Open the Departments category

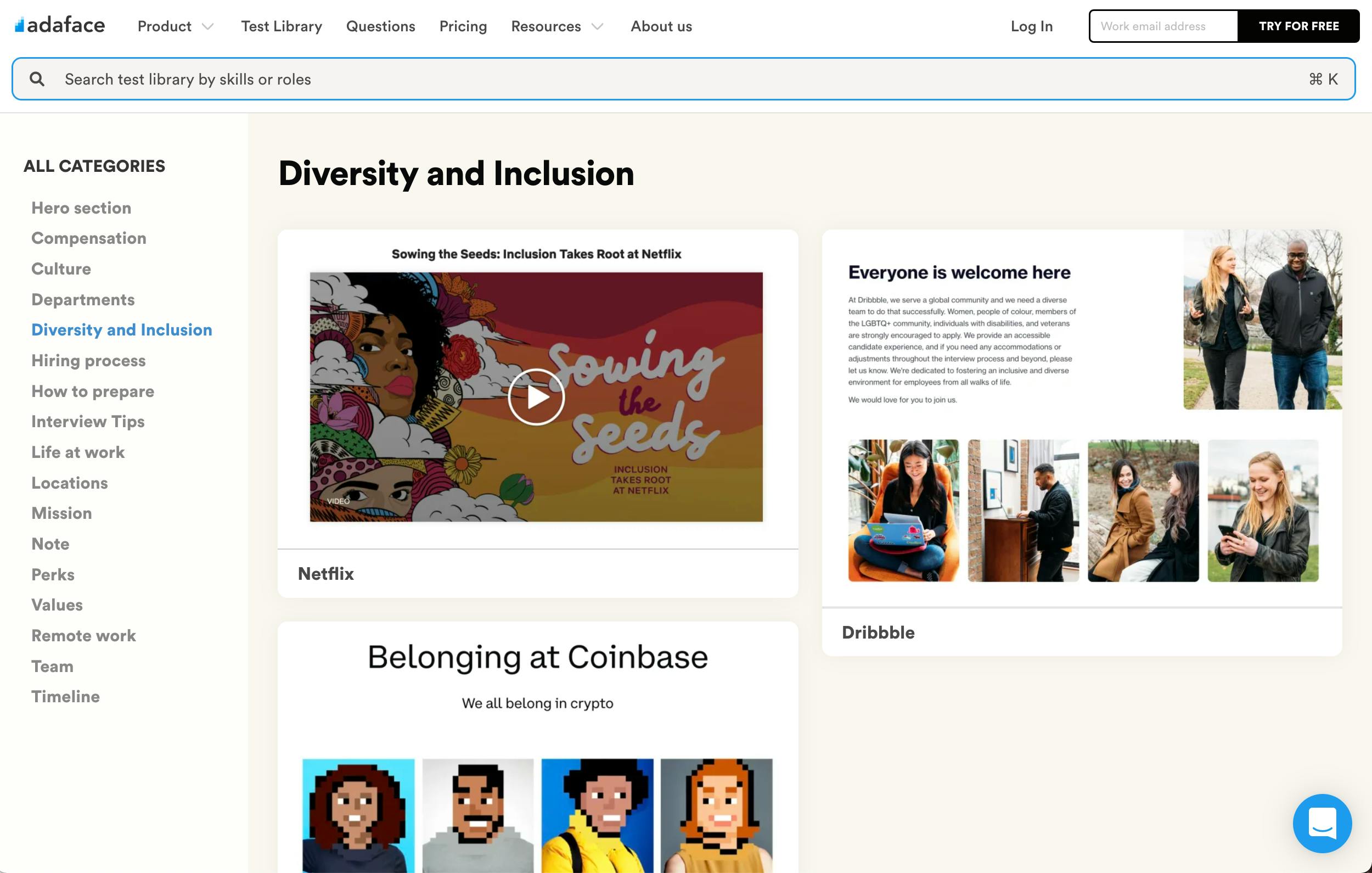(83, 299)
